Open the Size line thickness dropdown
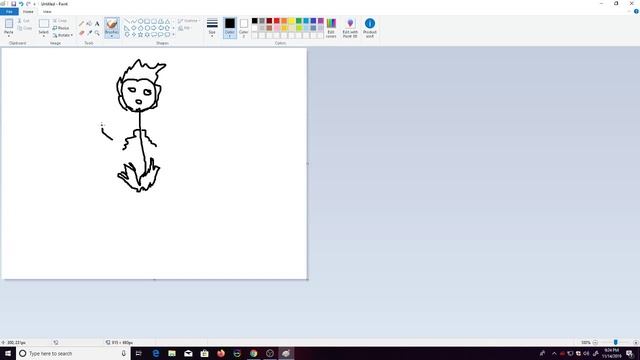The height and width of the screenshot is (360, 640). (212, 28)
